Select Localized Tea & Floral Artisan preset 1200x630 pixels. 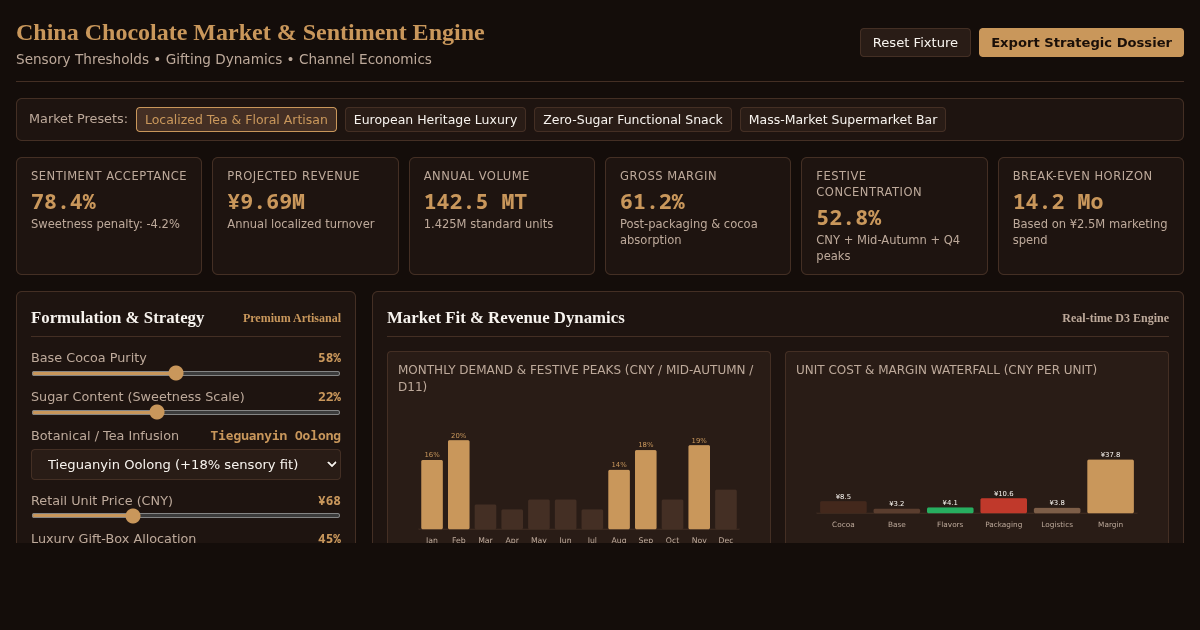click(x=236, y=120)
